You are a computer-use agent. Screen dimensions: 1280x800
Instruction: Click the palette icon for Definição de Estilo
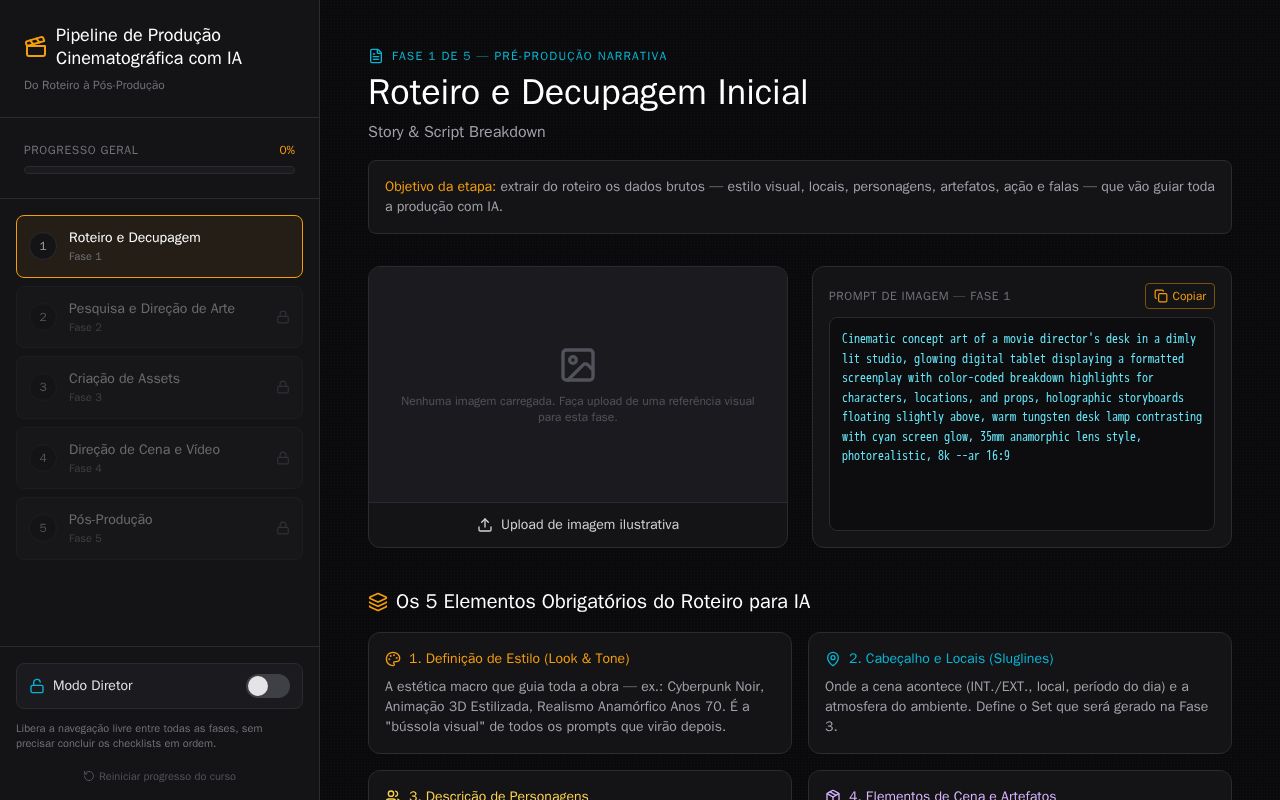[393, 659]
